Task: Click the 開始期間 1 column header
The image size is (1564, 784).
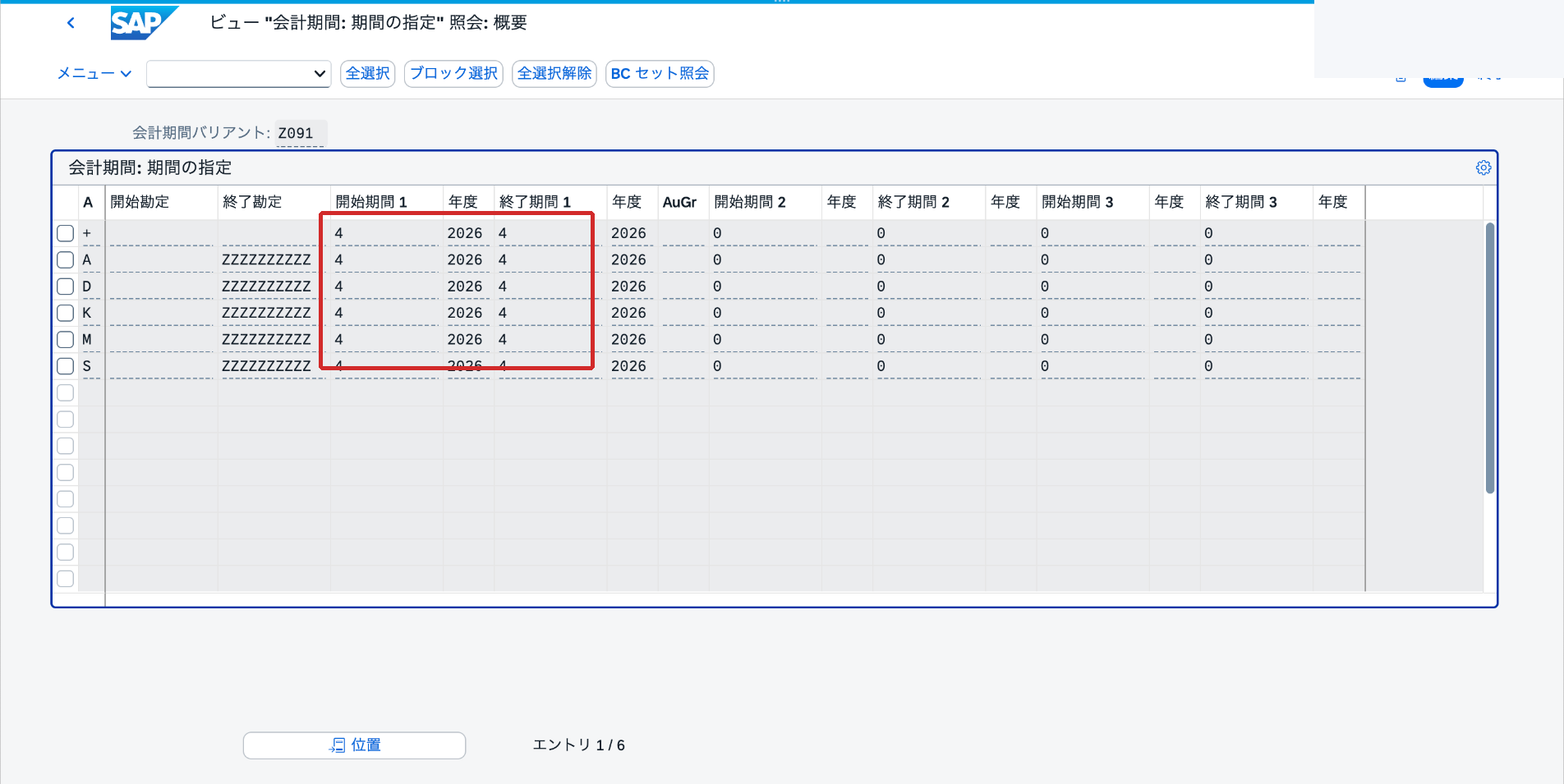Action: point(386,202)
